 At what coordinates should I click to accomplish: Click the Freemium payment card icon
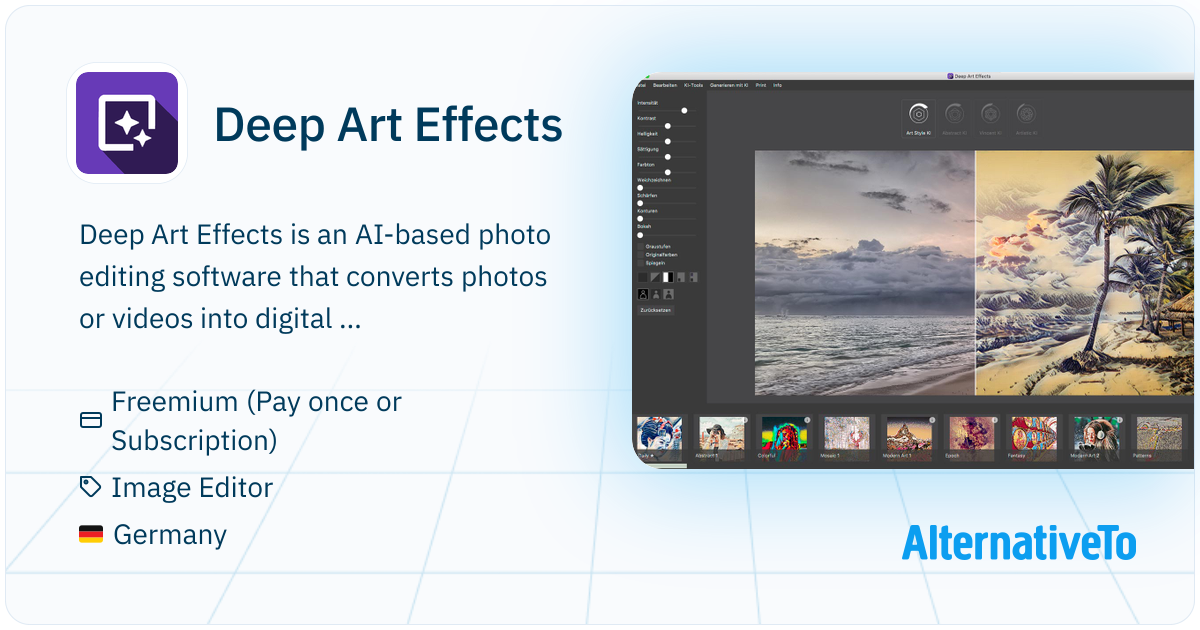click(91, 420)
